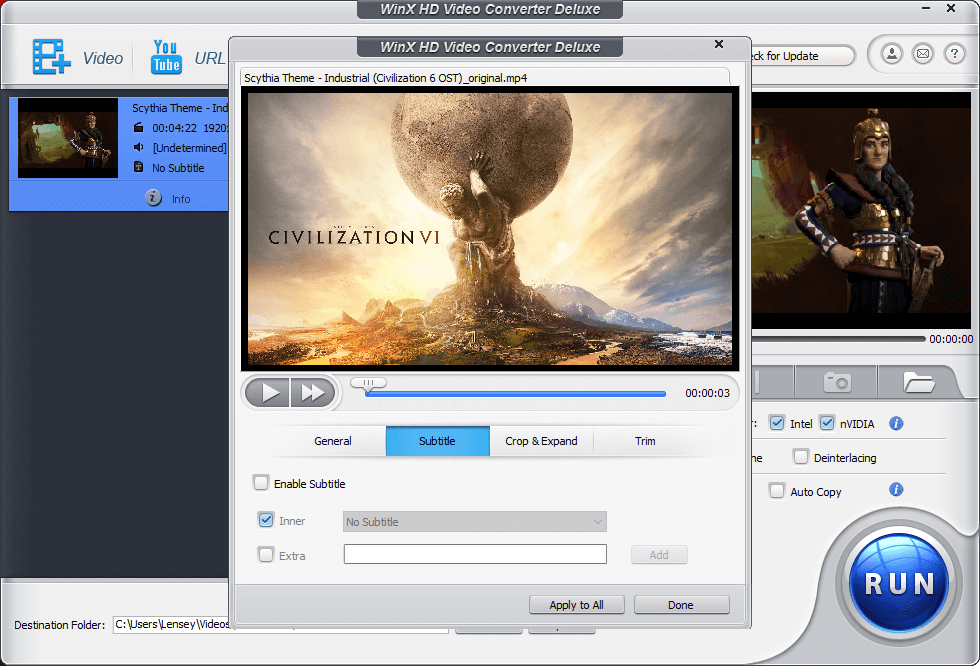Click the preview playback slider handle
980x666 pixels.
369,383
